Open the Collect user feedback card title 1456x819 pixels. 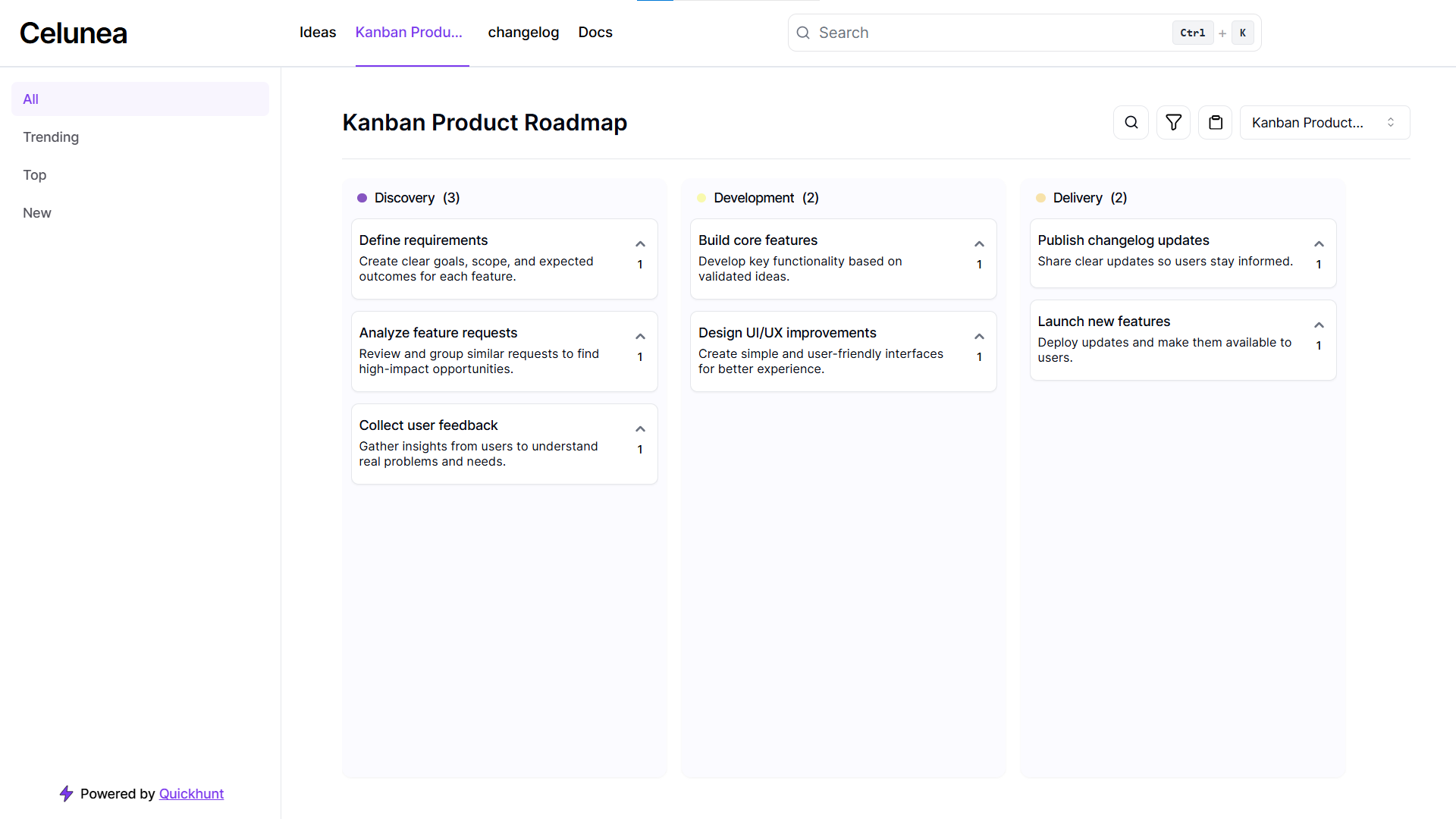428,425
